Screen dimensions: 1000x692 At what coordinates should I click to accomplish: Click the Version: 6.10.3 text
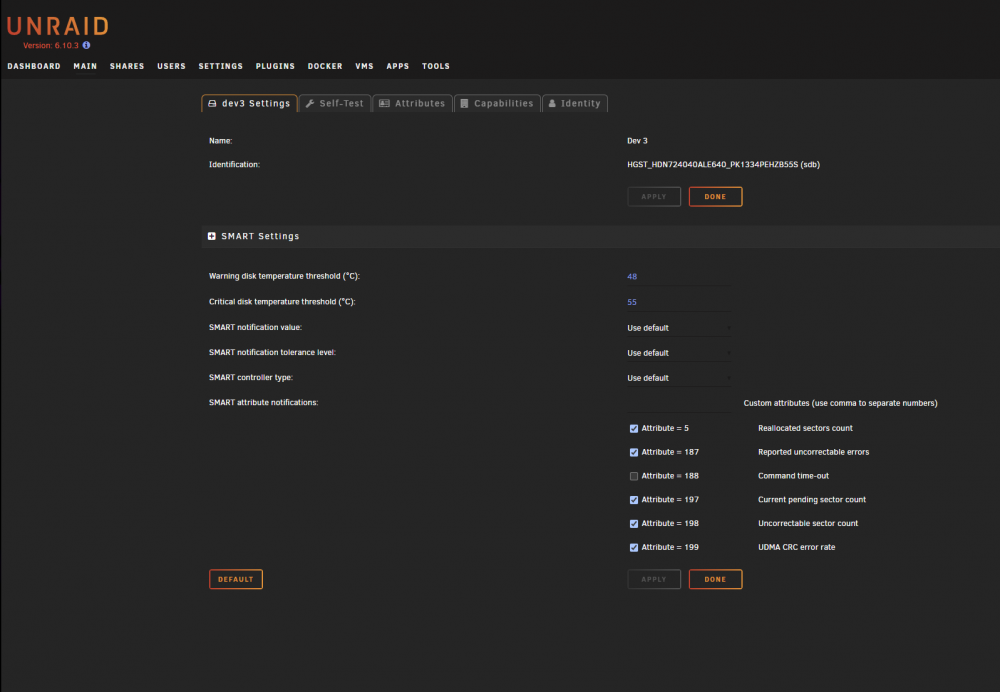(51, 46)
